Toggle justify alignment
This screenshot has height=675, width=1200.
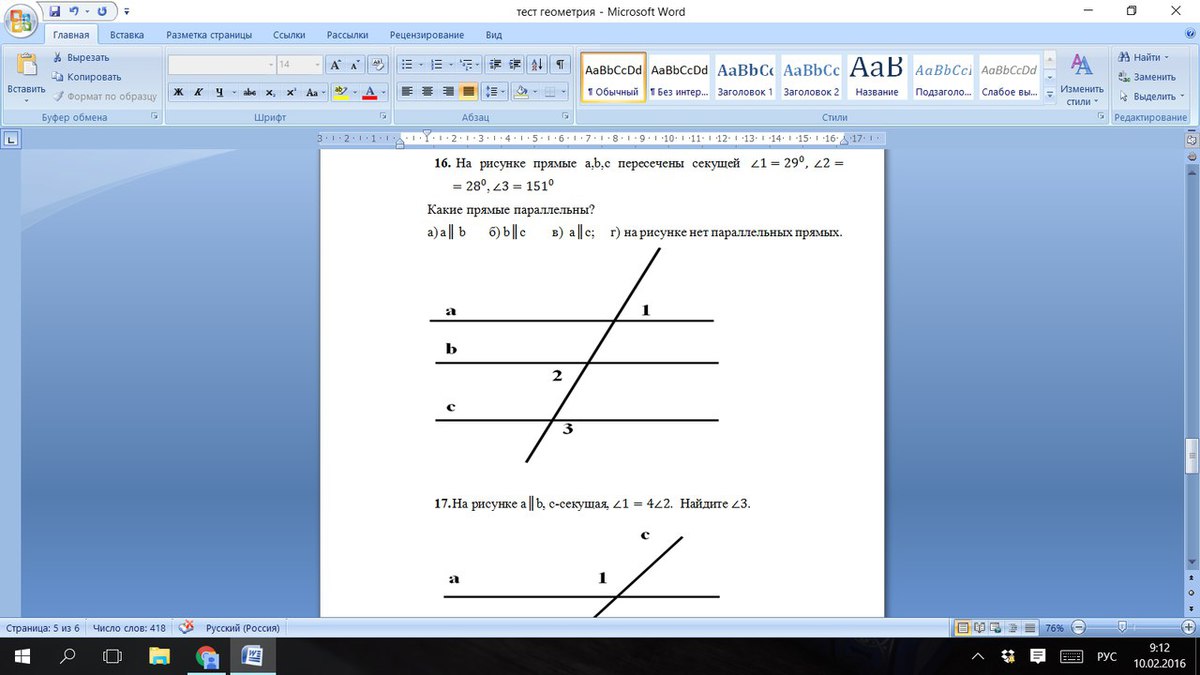tap(468, 92)
